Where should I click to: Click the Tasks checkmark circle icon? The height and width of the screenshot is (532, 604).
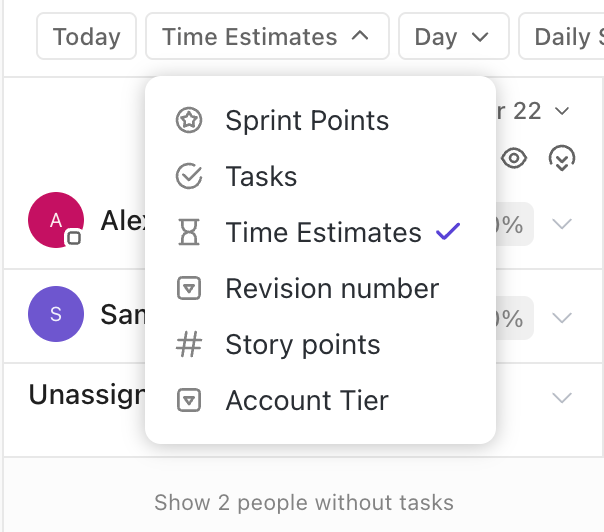[x=188, y=177]
